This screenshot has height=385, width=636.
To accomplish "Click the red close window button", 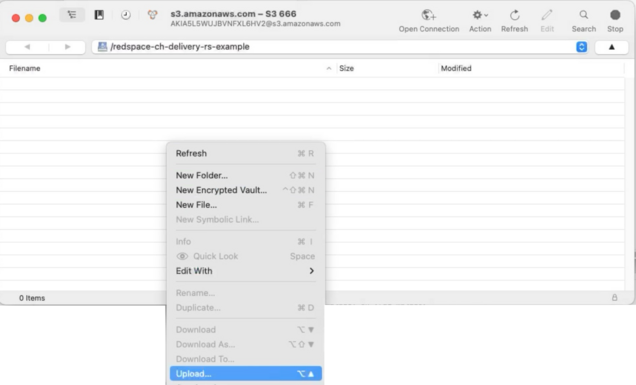I will click(x=16, y=18).
